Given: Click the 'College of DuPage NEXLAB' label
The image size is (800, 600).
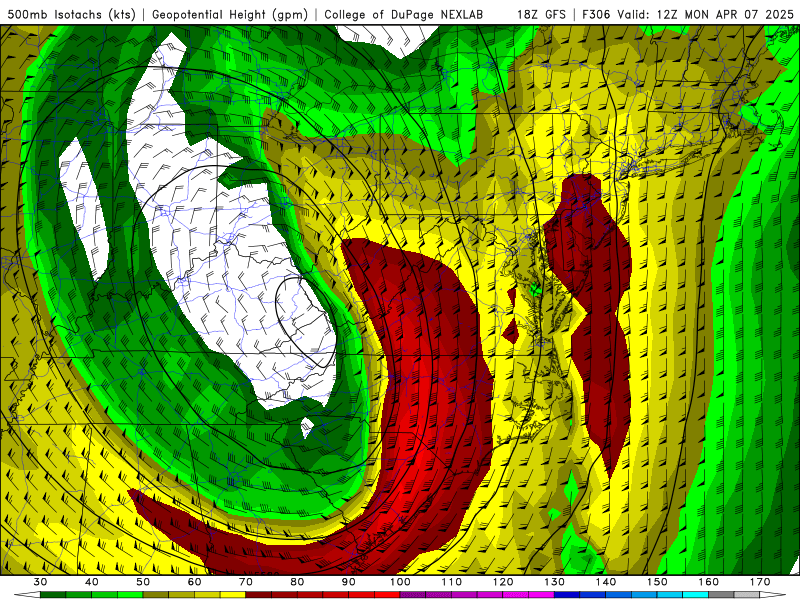Looking at the screenshot, I should click(404, 15).
